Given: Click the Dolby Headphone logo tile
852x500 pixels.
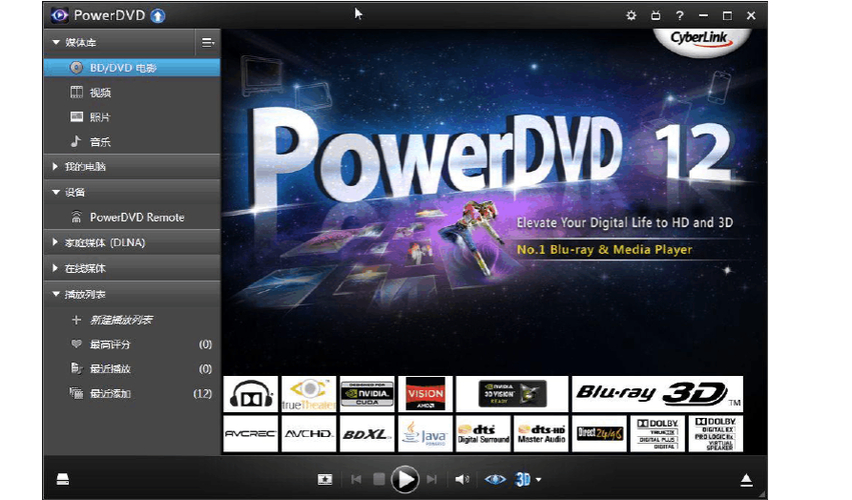Looking at the screenshot, I should [250, 394].
